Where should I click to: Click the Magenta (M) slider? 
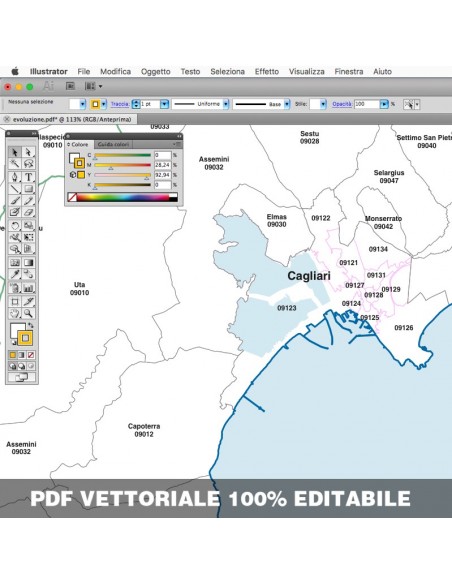(122, 165)
